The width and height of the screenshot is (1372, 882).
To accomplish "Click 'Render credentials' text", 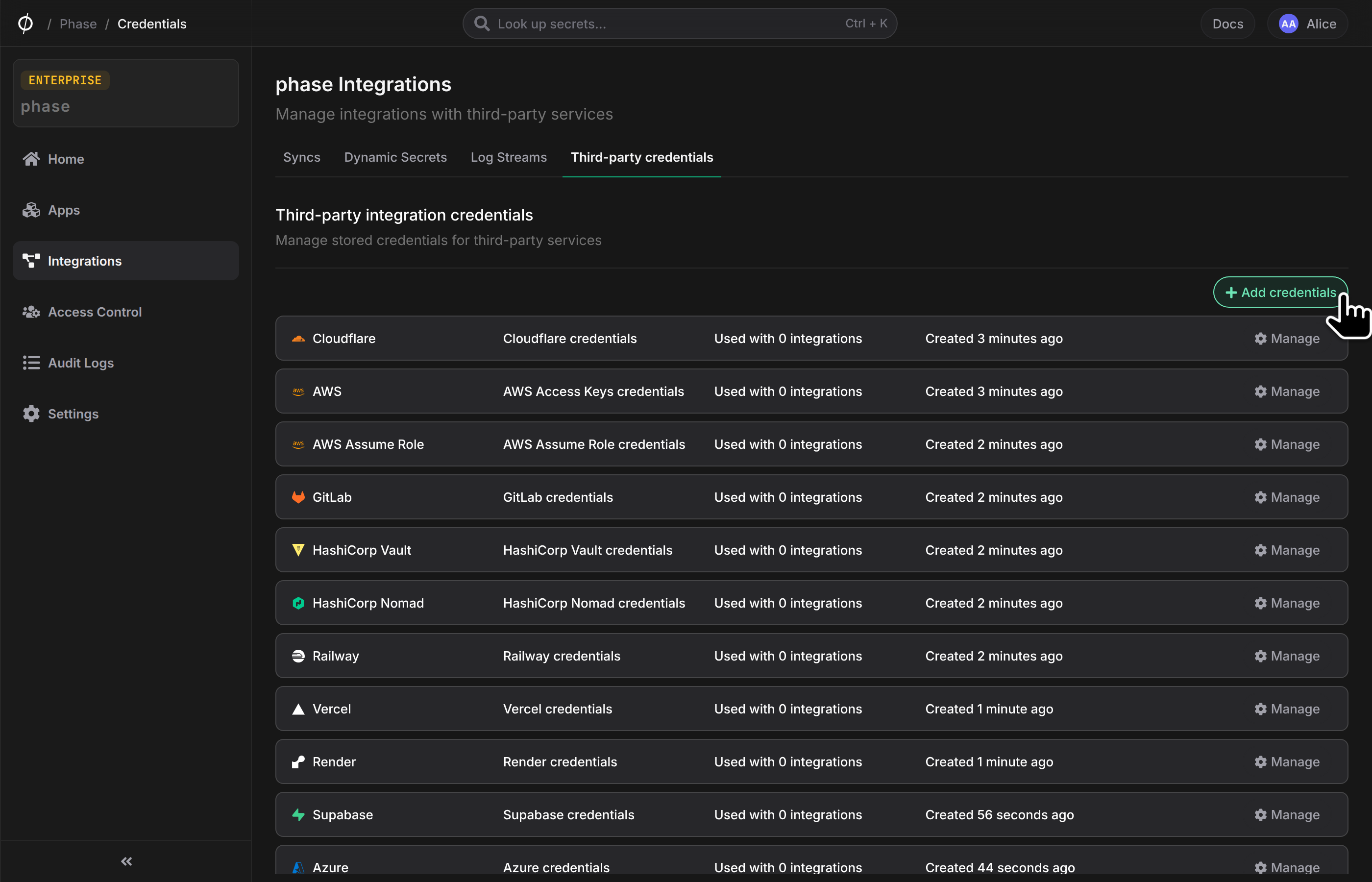I will pos(560,762).
